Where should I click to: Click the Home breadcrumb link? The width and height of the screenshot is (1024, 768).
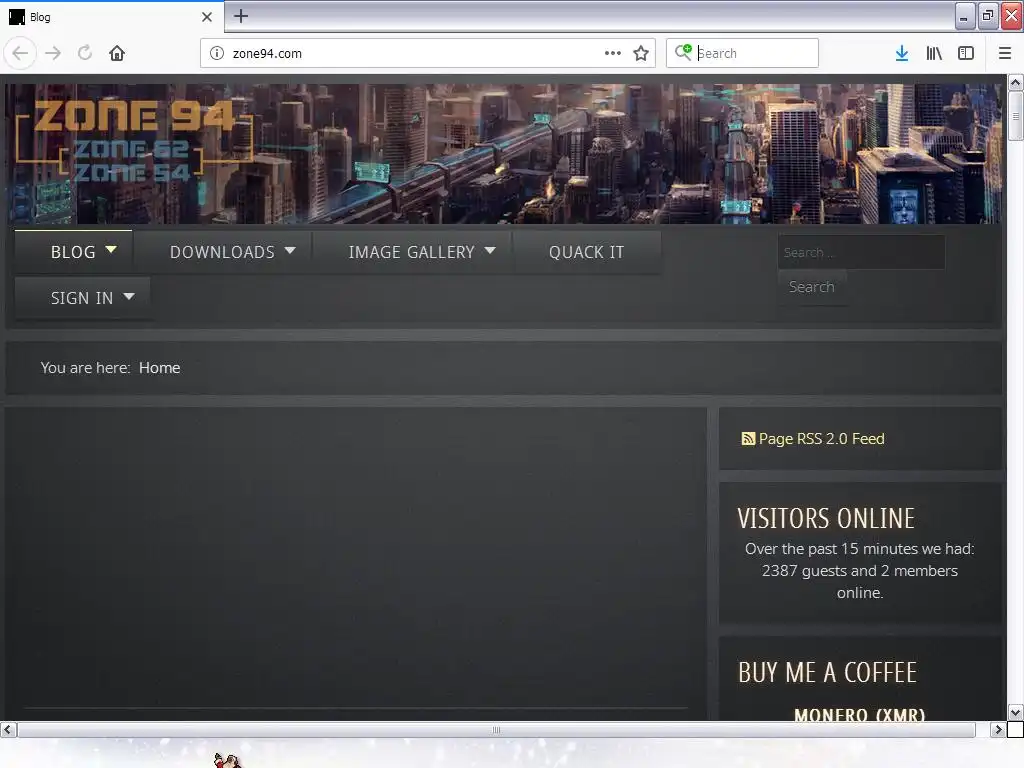[159, 368]
